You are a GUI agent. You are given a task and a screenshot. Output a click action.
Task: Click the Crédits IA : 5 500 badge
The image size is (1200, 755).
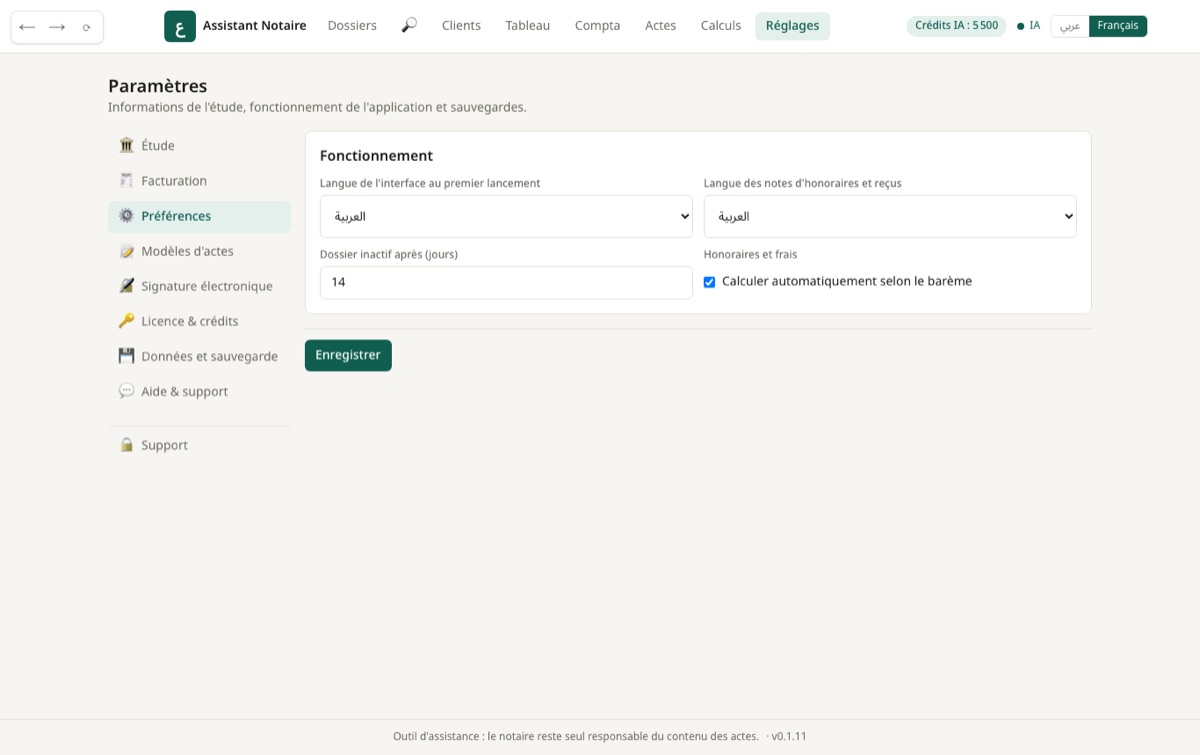click(956, 26)
